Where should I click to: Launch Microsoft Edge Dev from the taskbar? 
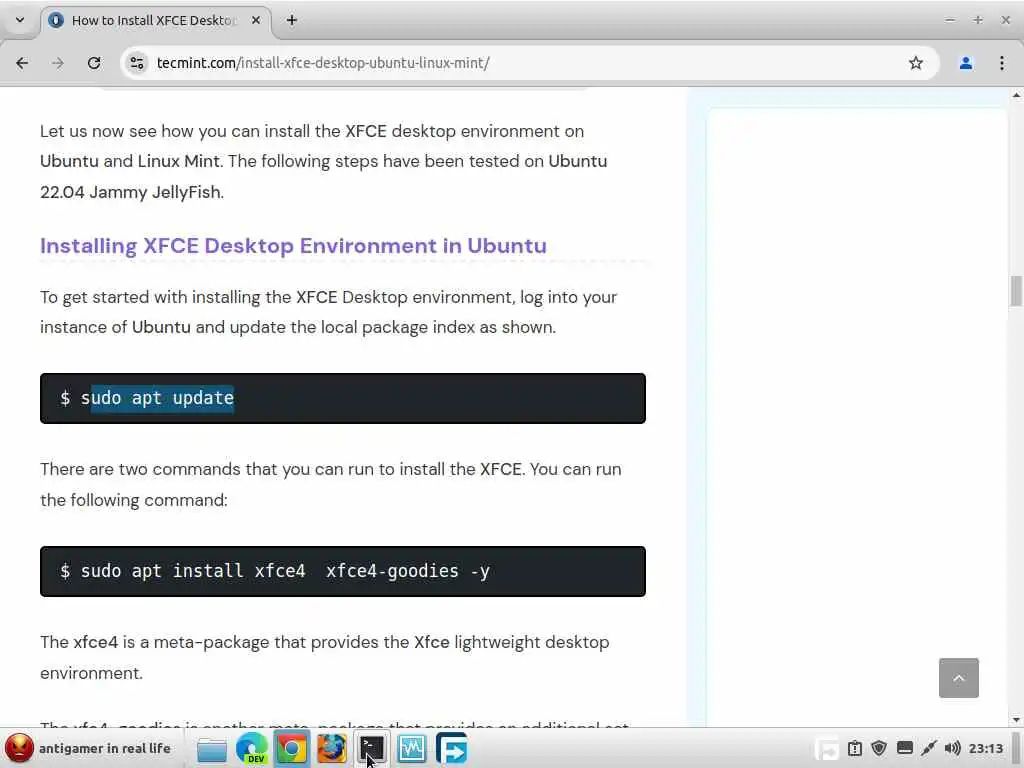click(x=252, y=748)
